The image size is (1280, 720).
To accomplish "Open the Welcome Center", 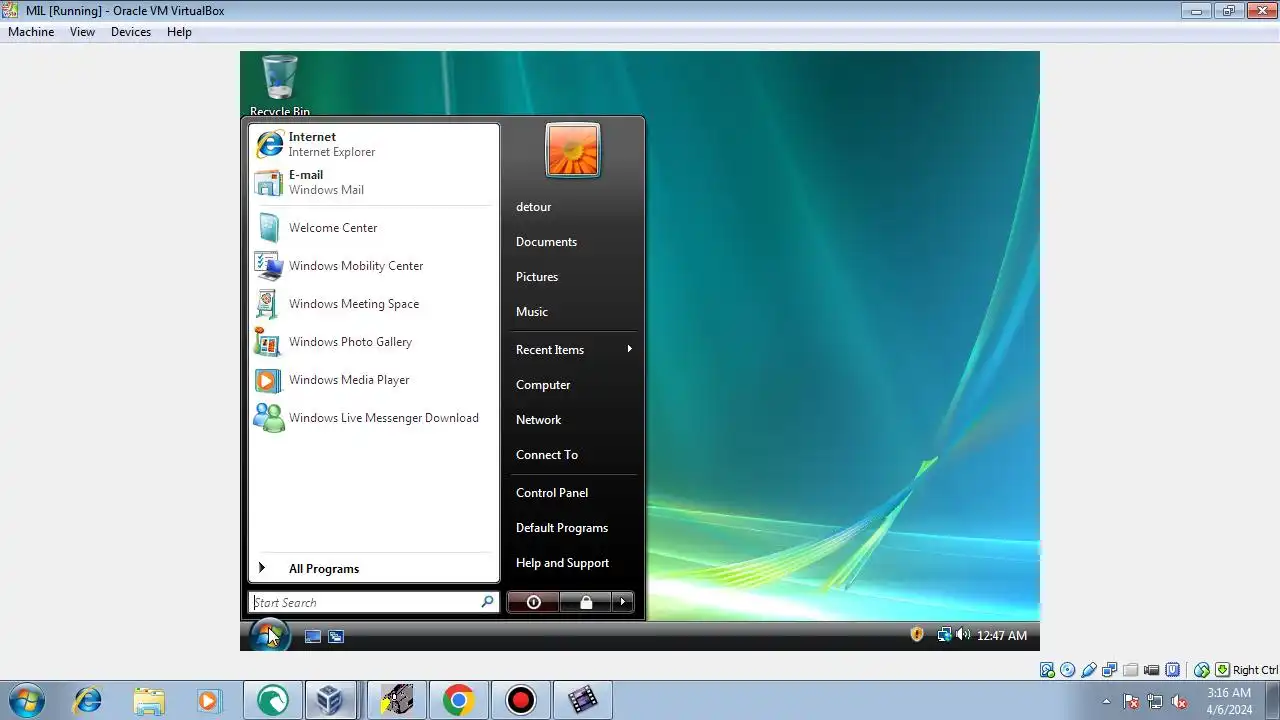I will [x=373, y=228].
